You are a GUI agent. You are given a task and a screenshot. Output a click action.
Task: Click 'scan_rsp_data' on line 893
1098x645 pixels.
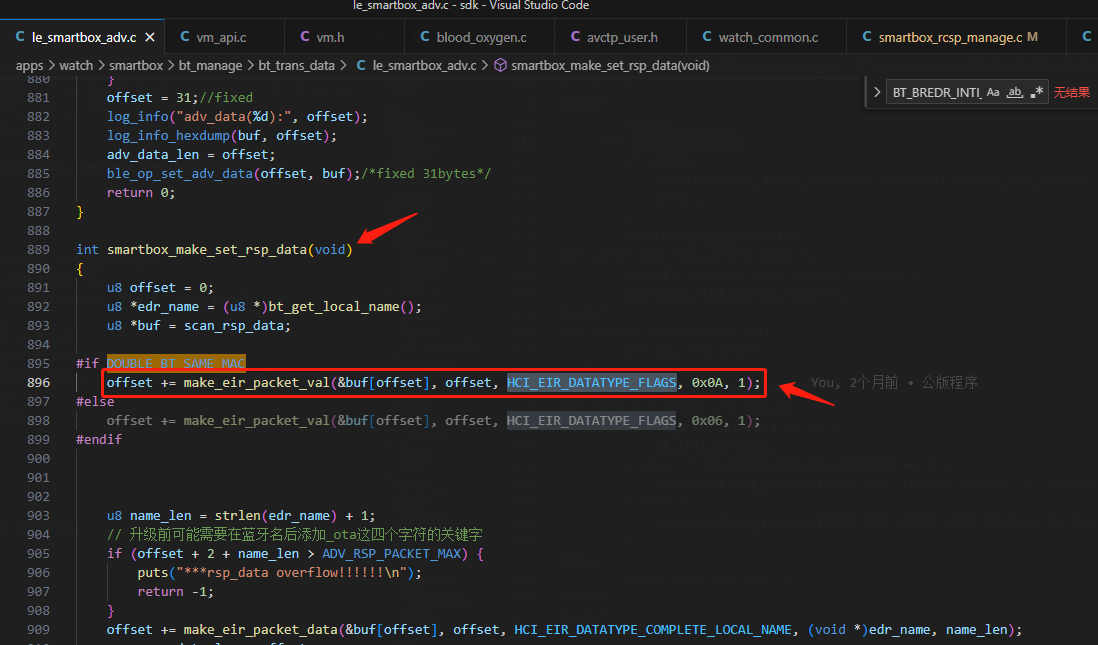(x=233, y=326)
